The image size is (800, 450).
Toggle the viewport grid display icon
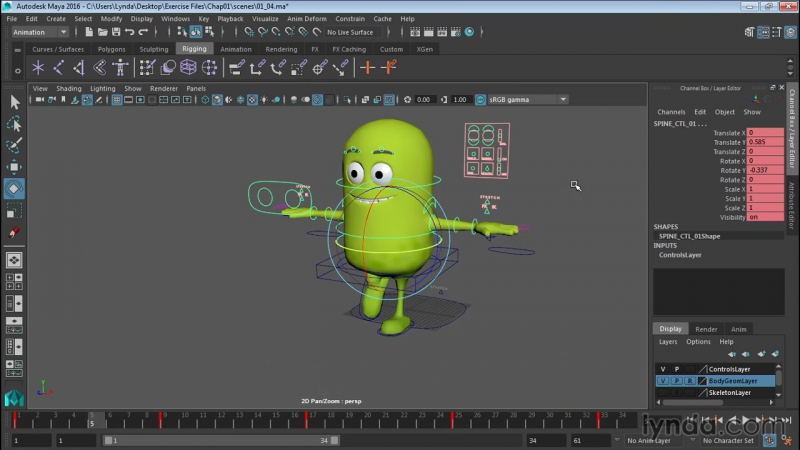click(117, 100)
